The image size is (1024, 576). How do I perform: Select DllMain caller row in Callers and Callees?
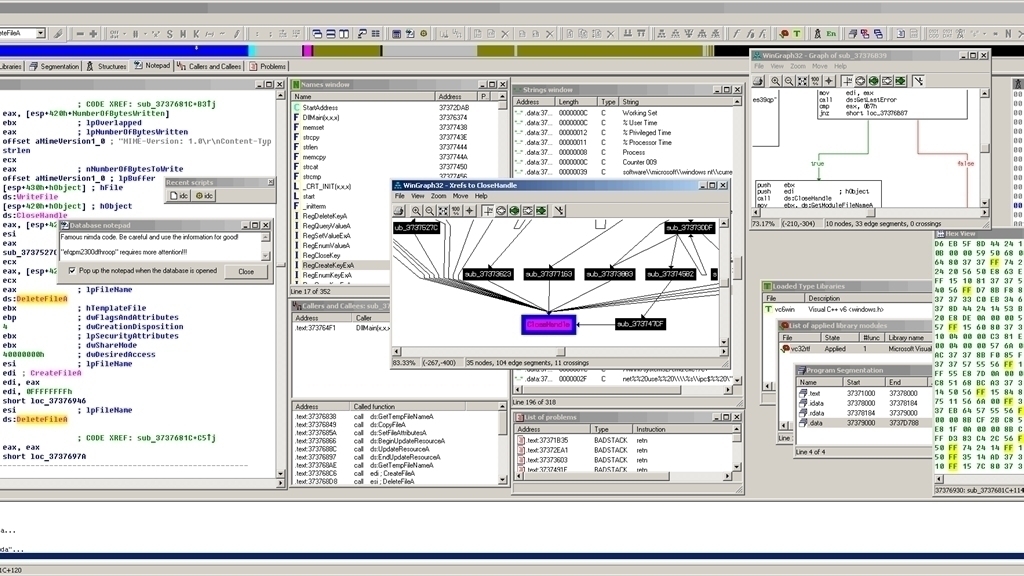(x=341, y=328)
